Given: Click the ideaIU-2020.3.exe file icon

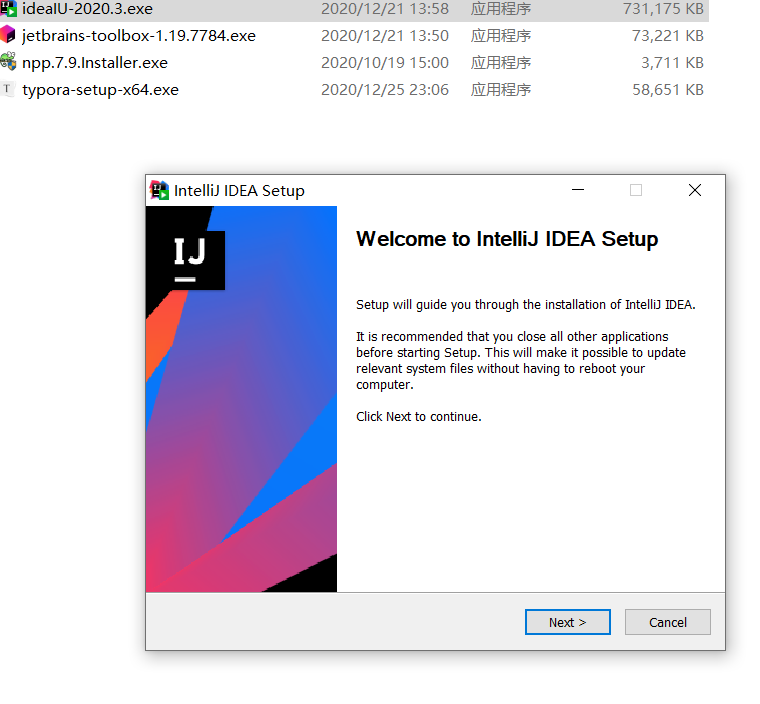Looking at the screenshot, I should click(x=9, y=9).
